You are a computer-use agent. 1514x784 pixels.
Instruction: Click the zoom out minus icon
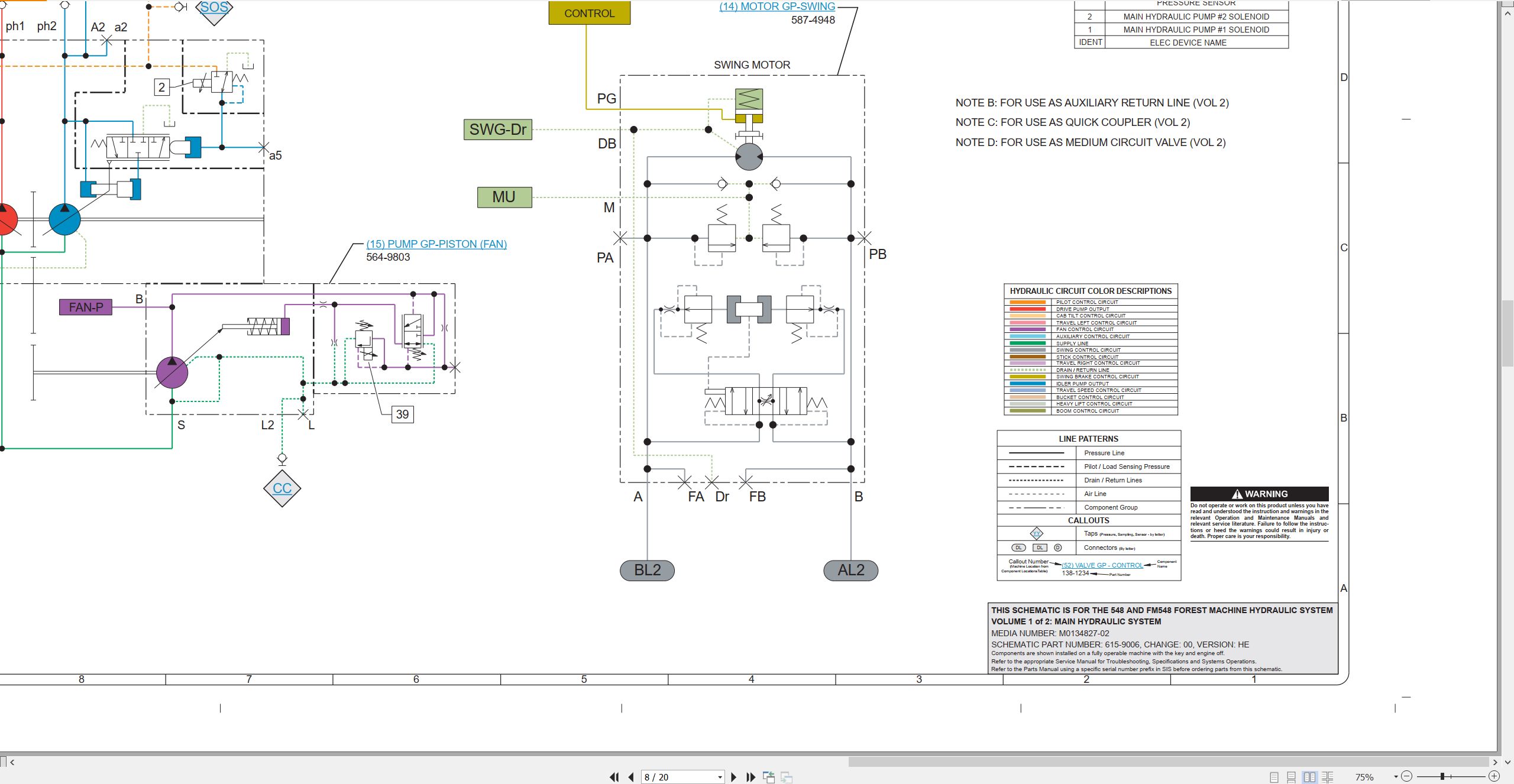[1407, 776]
